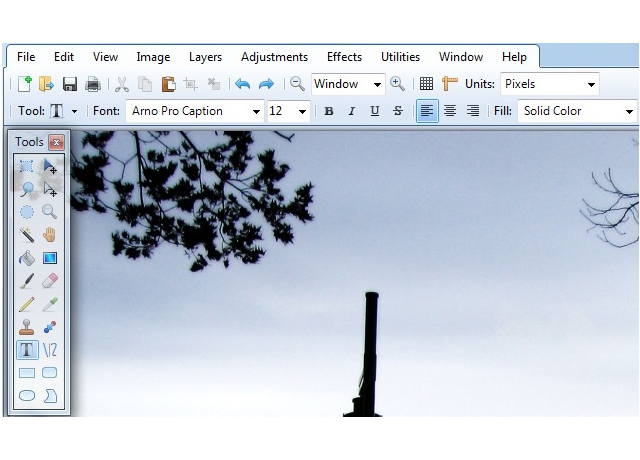Click the Deselect icon
The width and height of the screenshot is (640, 460).
click(x=213, y=84)
